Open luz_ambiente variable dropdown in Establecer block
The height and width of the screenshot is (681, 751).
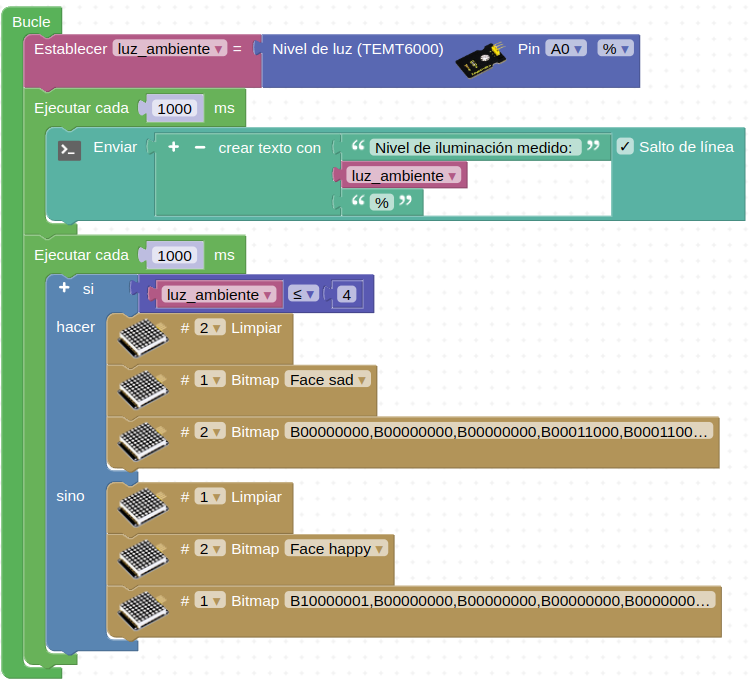[170, 48]
